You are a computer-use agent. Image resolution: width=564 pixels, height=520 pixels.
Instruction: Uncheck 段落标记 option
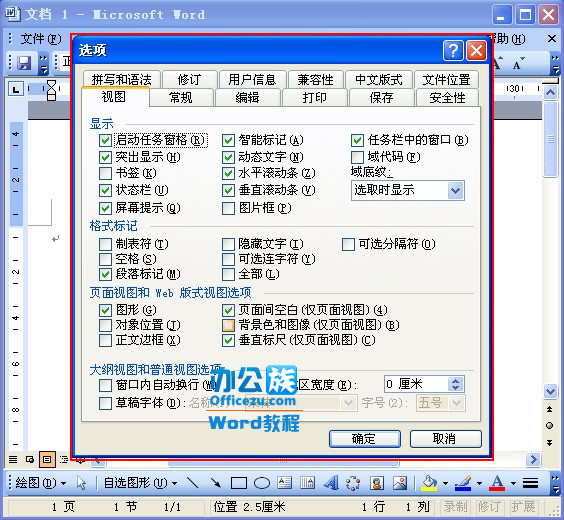tap(105, 274)
